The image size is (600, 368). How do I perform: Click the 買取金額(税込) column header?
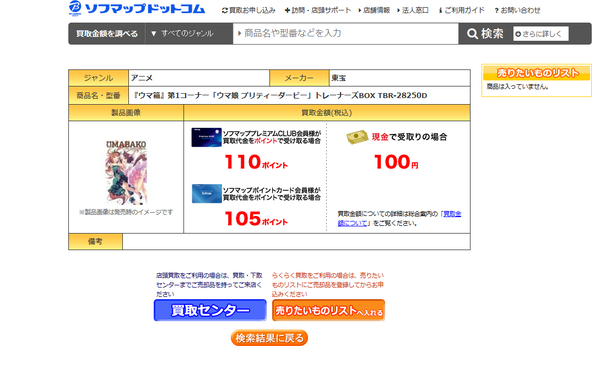(327, 113)
